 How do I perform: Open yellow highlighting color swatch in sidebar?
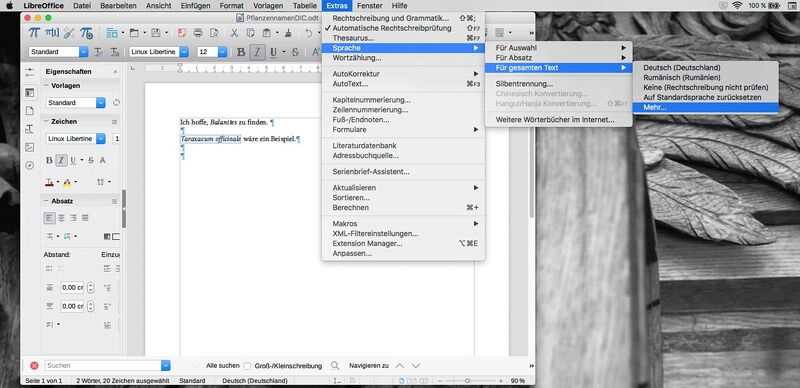click(67, 182)
